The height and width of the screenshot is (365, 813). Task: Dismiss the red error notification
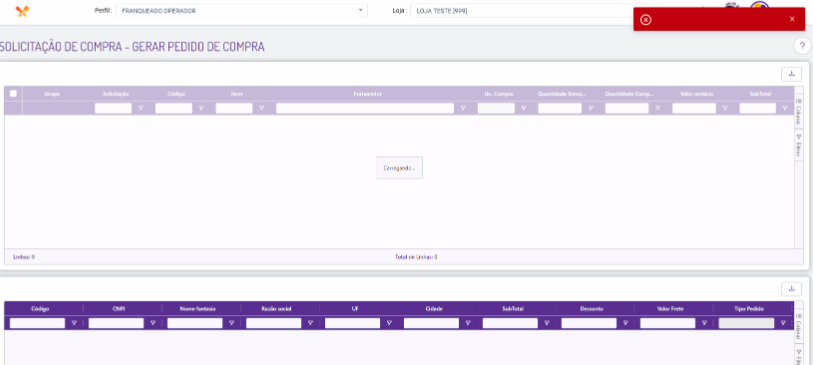792,19
